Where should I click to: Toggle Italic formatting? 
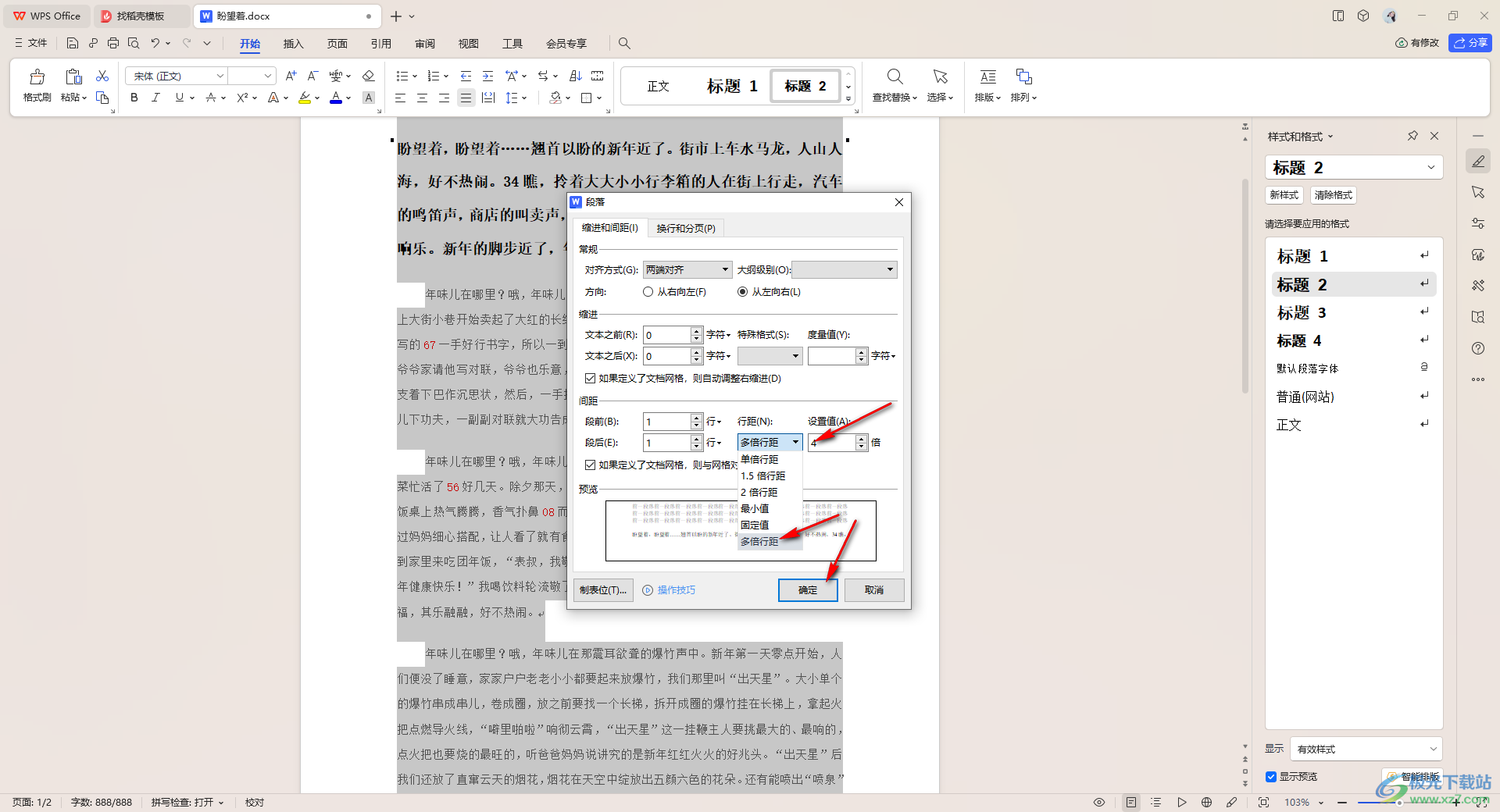tap(155, 98)
